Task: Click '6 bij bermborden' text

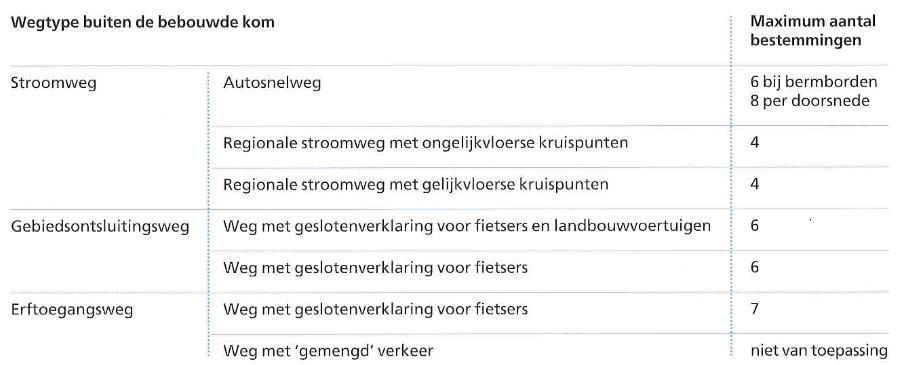Action: [814, 82]
